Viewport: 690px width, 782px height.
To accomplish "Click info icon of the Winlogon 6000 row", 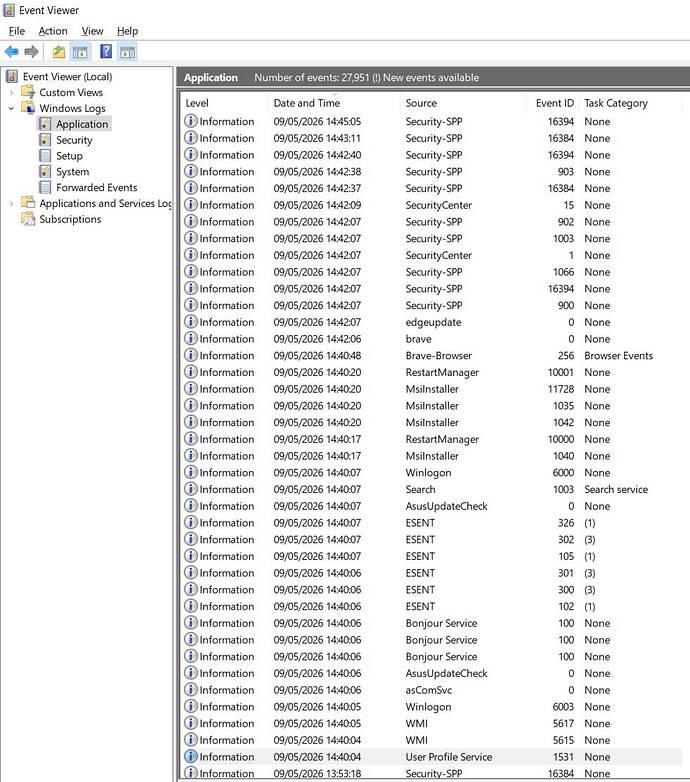I will 190,472.
